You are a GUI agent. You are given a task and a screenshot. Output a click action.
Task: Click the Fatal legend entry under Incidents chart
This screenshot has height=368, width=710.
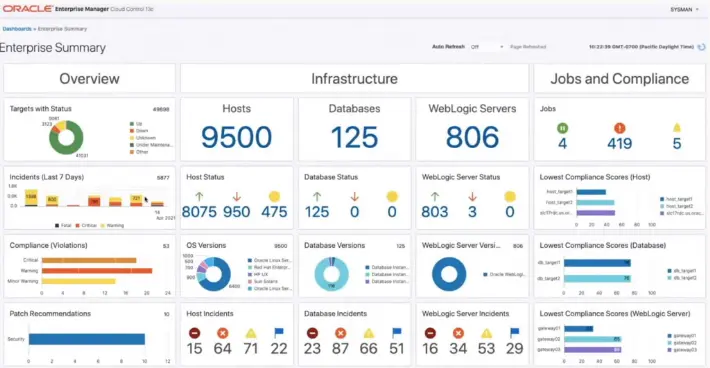coord(63,225)
